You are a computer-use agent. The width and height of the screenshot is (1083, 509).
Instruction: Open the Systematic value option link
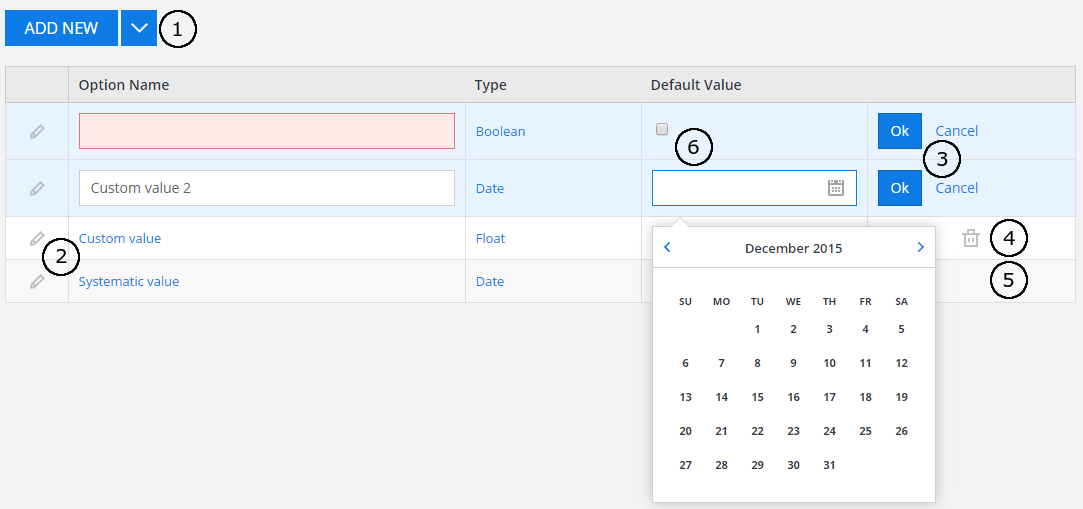pos(129,282)
